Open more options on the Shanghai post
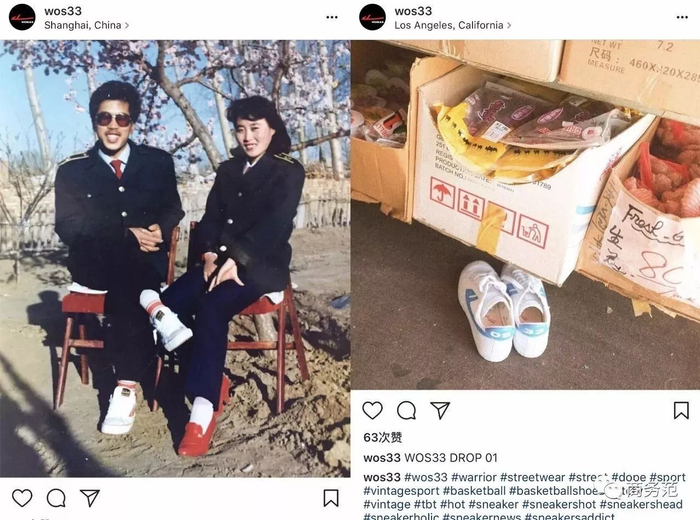This screenshot has width=700, height=520. (x=332, y=17)
